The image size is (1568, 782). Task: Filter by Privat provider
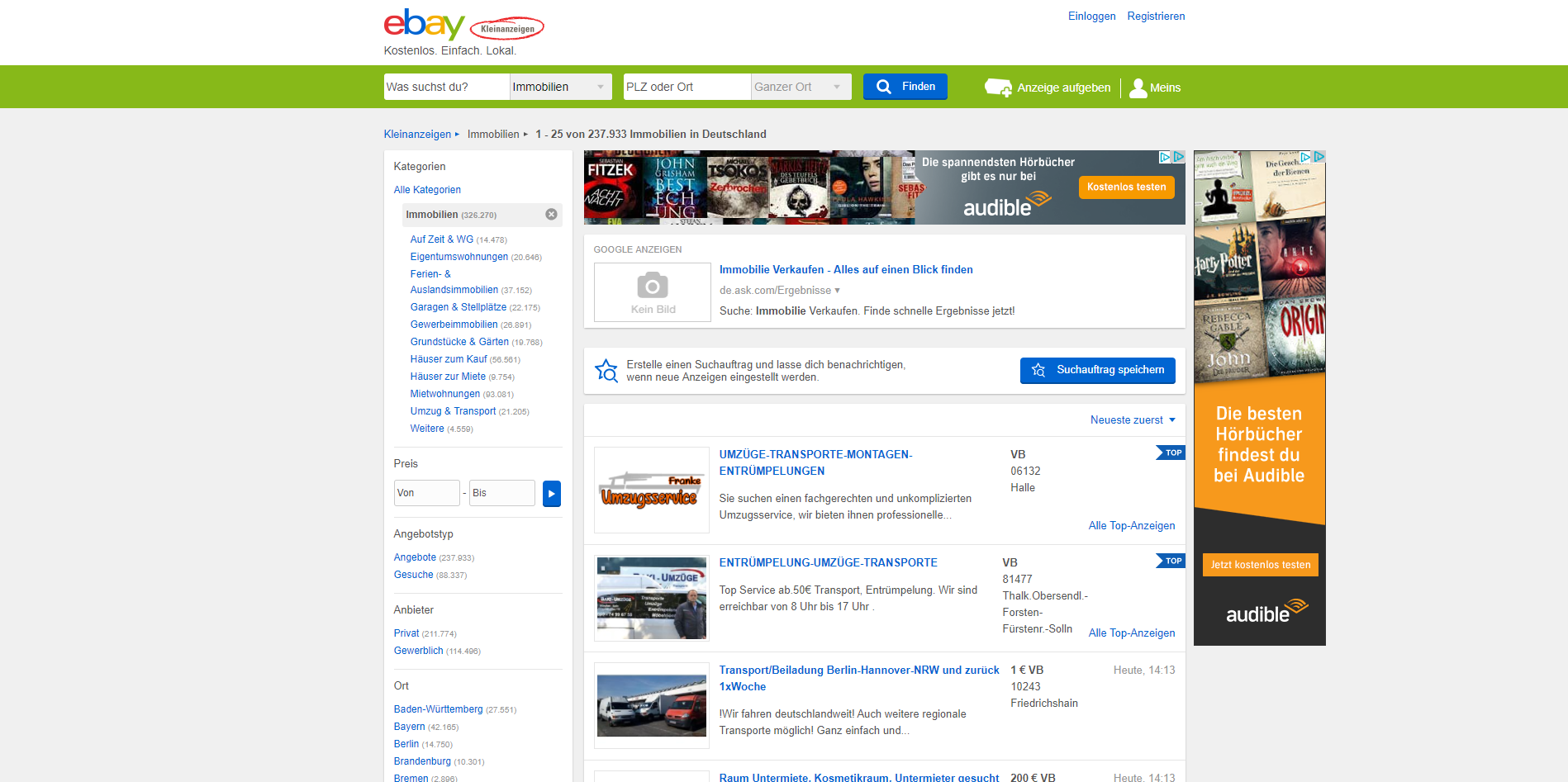[406, 633]
